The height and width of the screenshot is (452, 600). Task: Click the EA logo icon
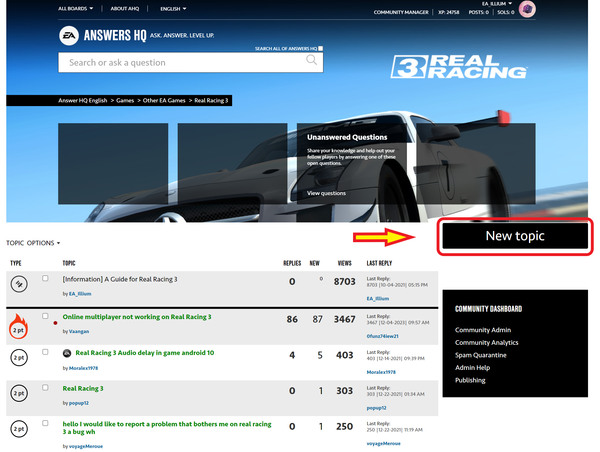[69, 36]
